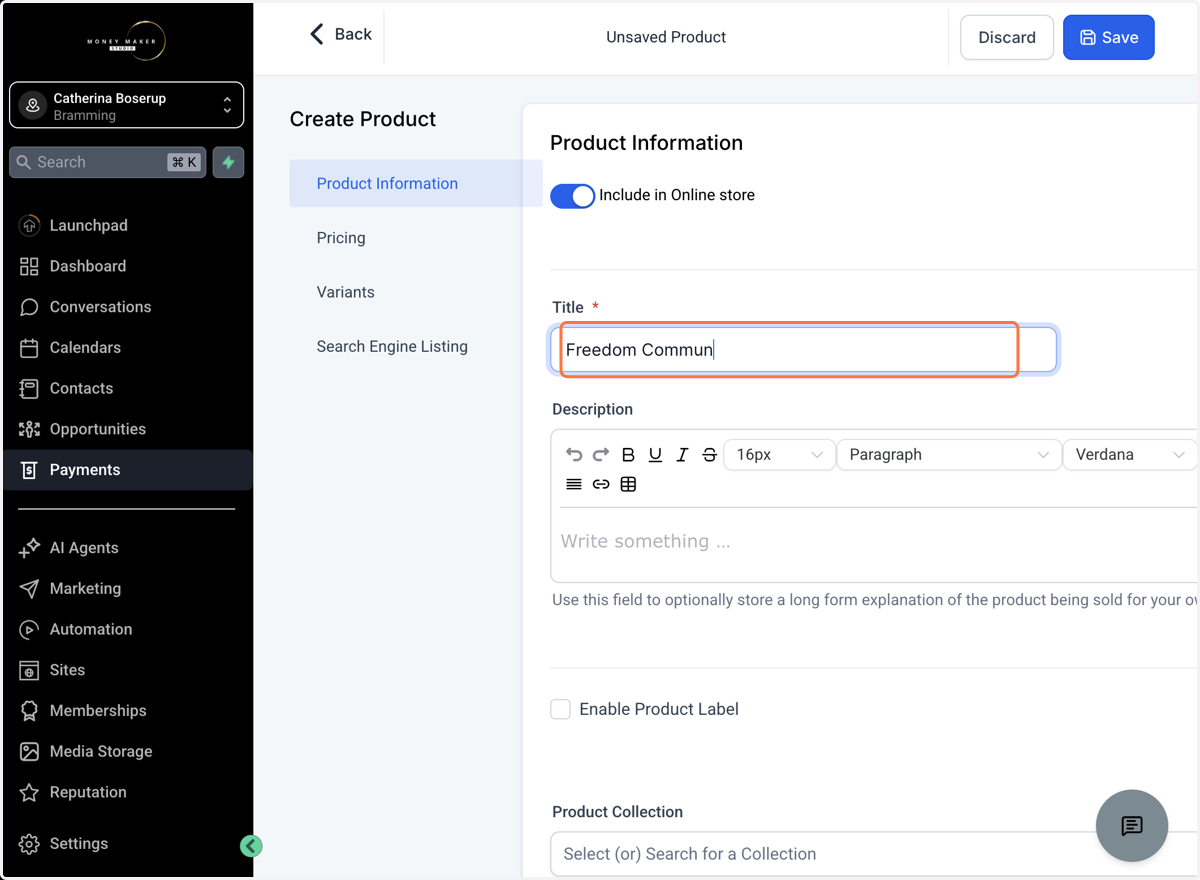The image size is (1200, 880).
Task: Open the chat widget bubble
Action: (x=1132, y=826)
